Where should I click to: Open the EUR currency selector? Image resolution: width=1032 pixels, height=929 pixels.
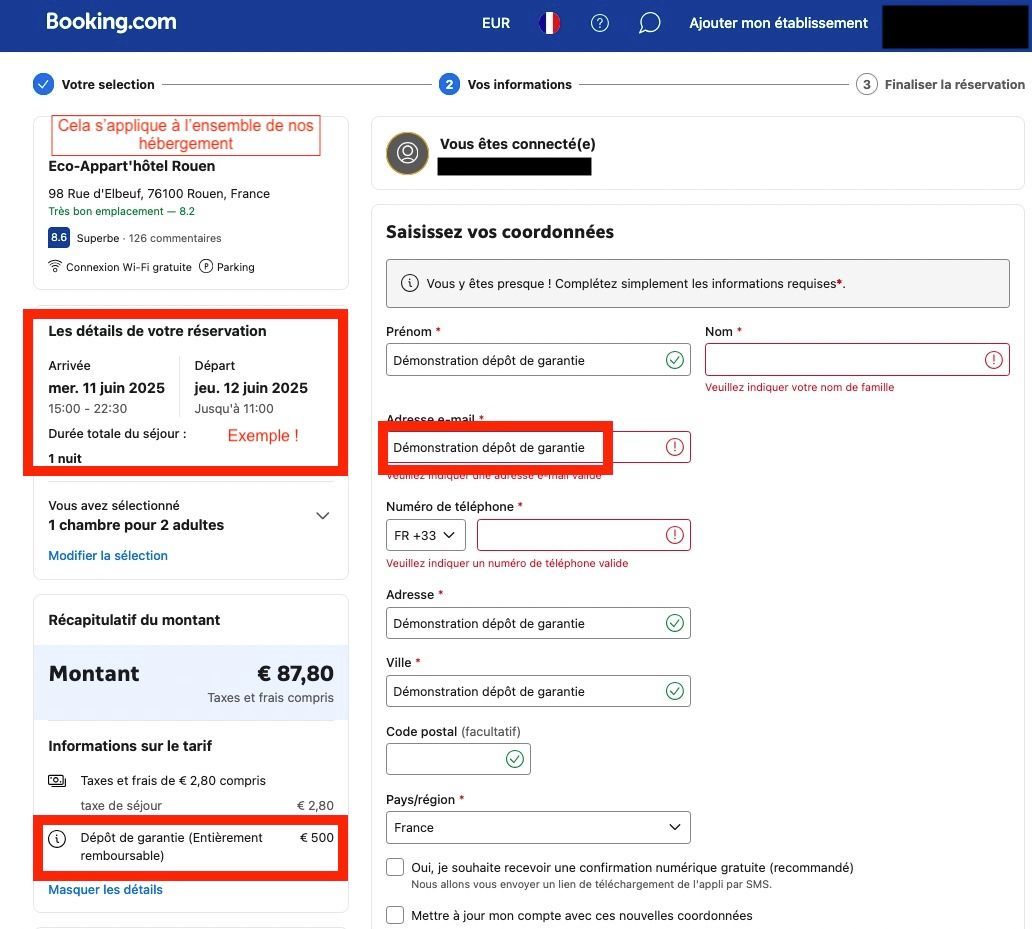496,23
